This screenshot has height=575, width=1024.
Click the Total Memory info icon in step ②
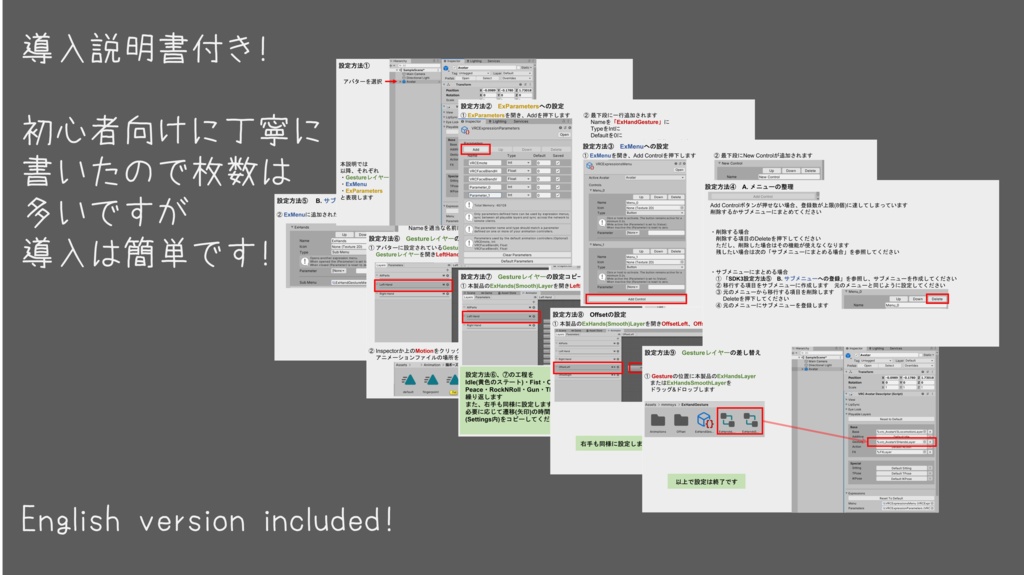point(469,205)
